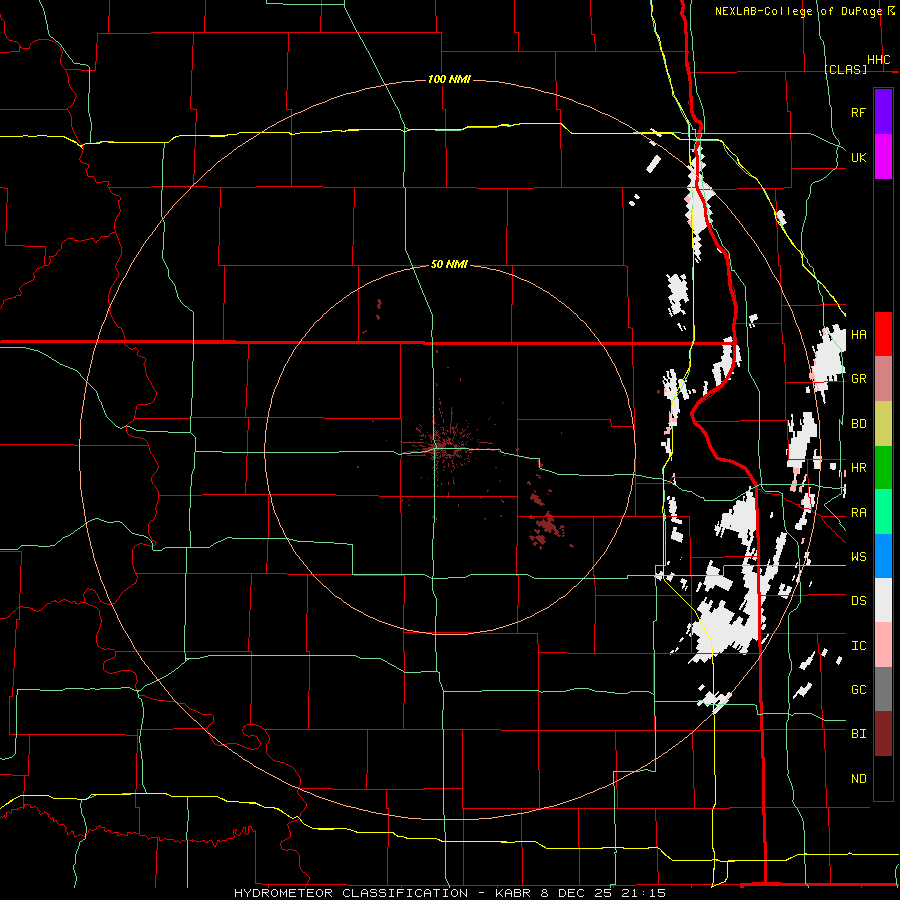900x900 pixels.
Task: Click the 'HA' legend label
Action: pos(858,334)
